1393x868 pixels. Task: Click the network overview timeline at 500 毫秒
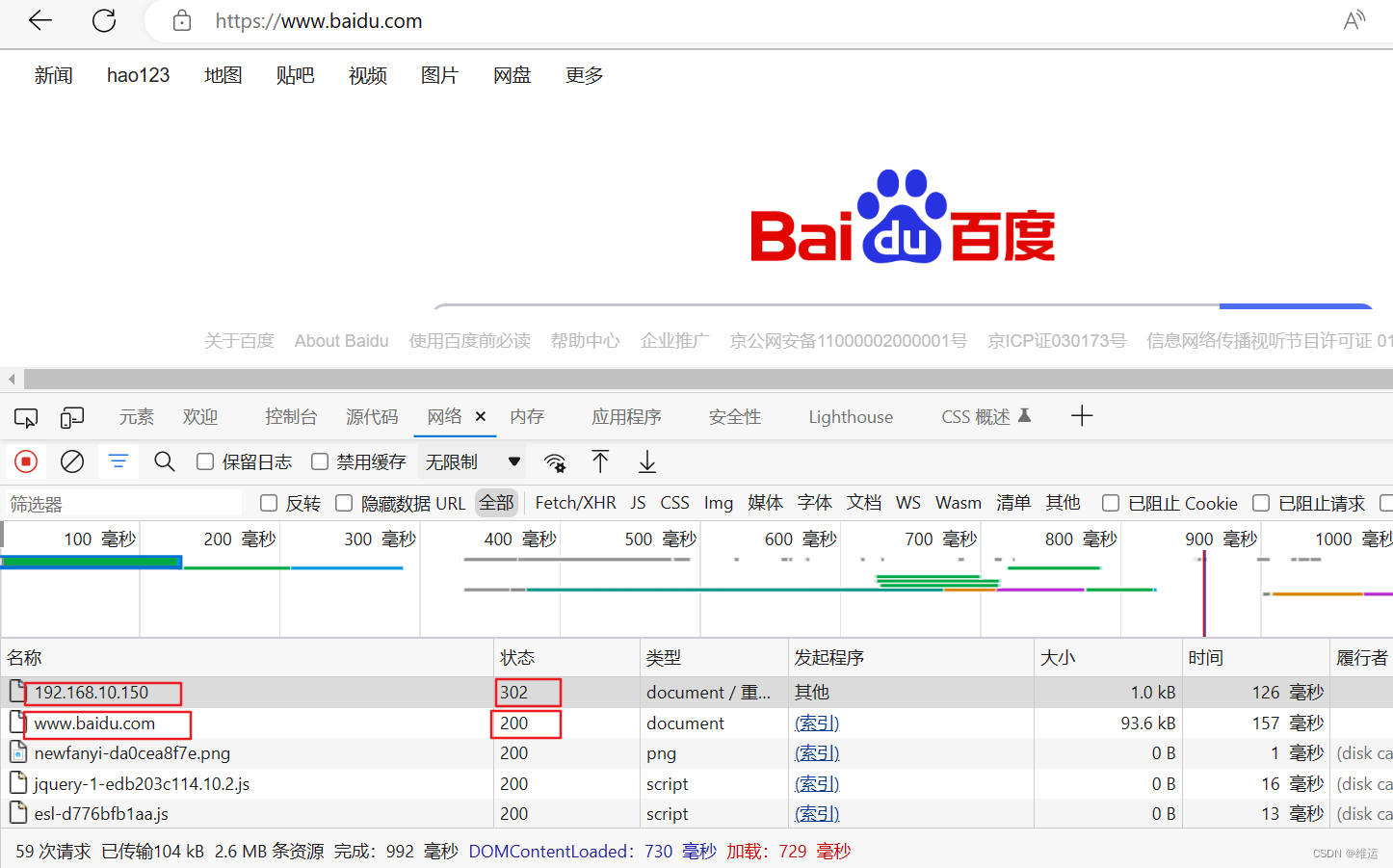point(659,539)
